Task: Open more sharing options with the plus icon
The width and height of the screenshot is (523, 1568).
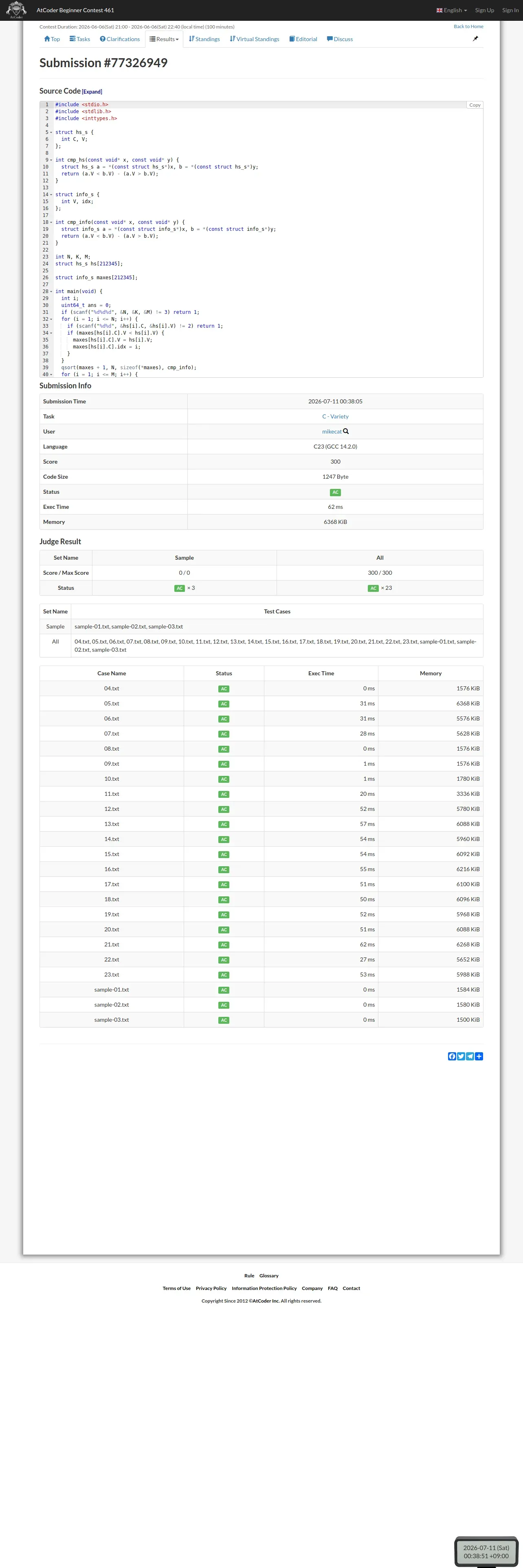Action: coord(479,1056)
